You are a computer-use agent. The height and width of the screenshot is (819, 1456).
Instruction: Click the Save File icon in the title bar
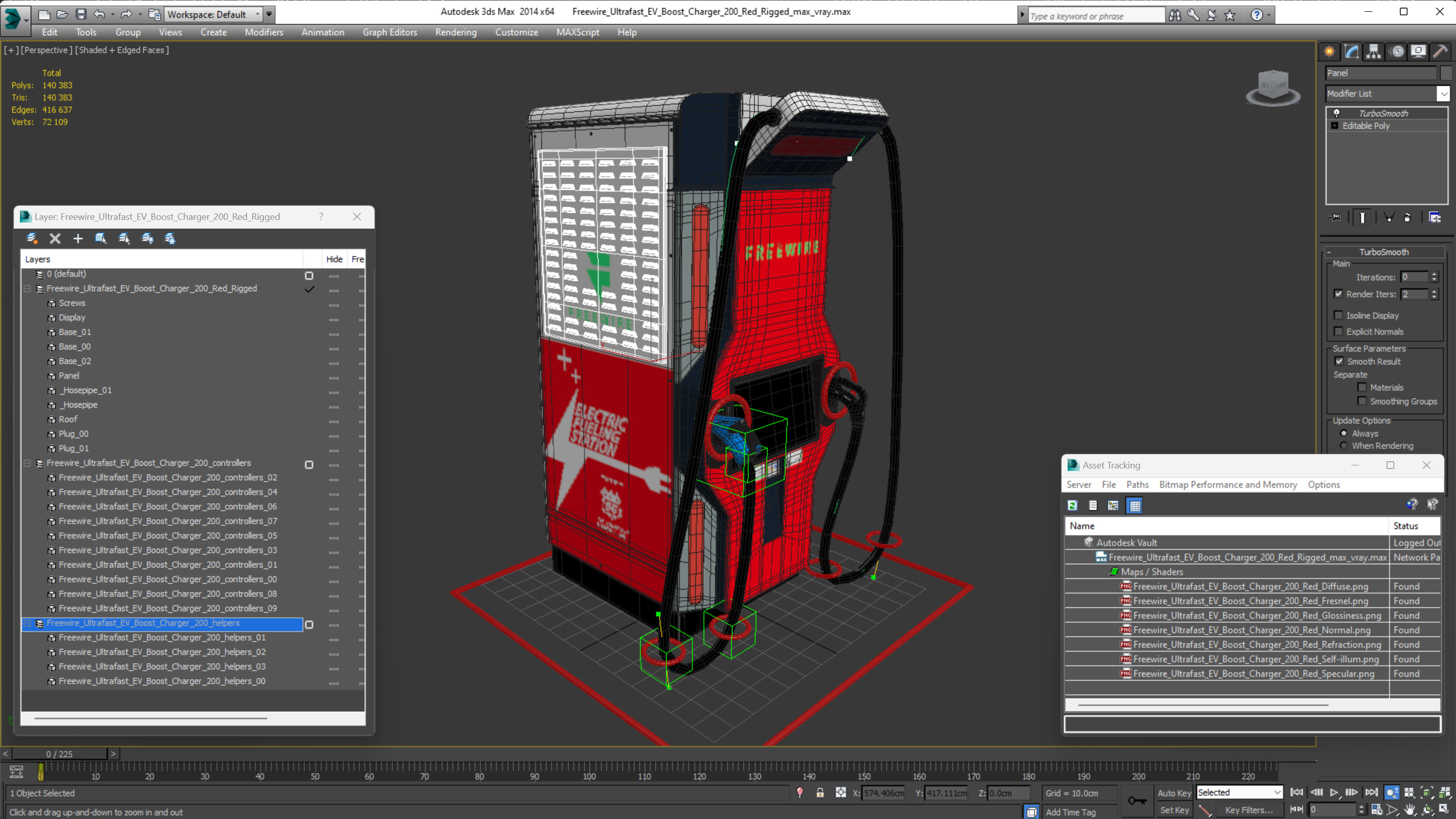coord(81,14)
